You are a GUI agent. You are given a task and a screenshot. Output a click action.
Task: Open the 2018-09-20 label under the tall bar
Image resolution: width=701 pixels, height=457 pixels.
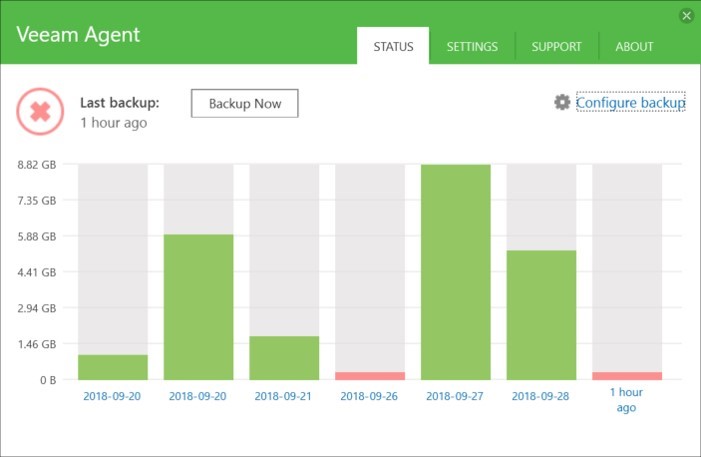tap(198, 396)
